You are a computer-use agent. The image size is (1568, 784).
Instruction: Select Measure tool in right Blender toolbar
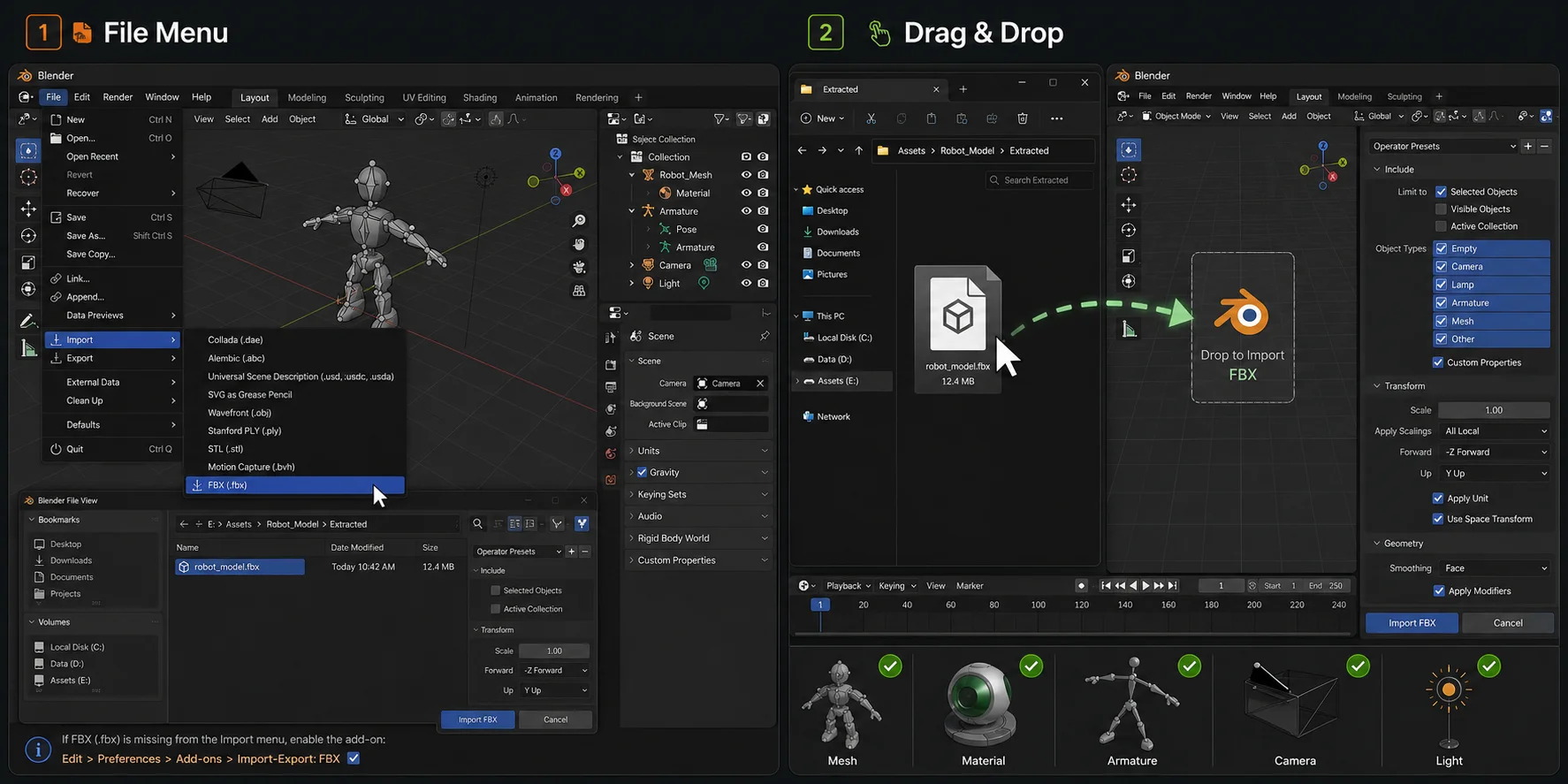(x=1129, y=329)
